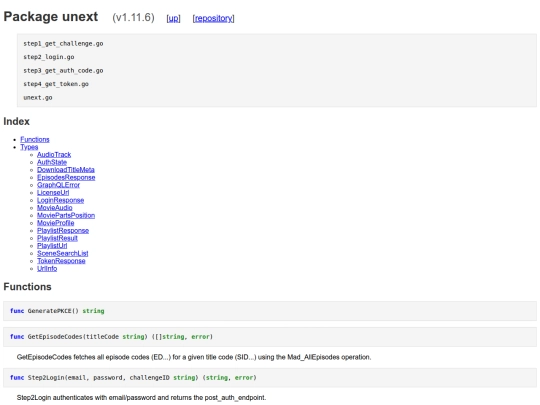540x405 pixels.
Task: Click the Index section heading
Action: pos(17,122)
